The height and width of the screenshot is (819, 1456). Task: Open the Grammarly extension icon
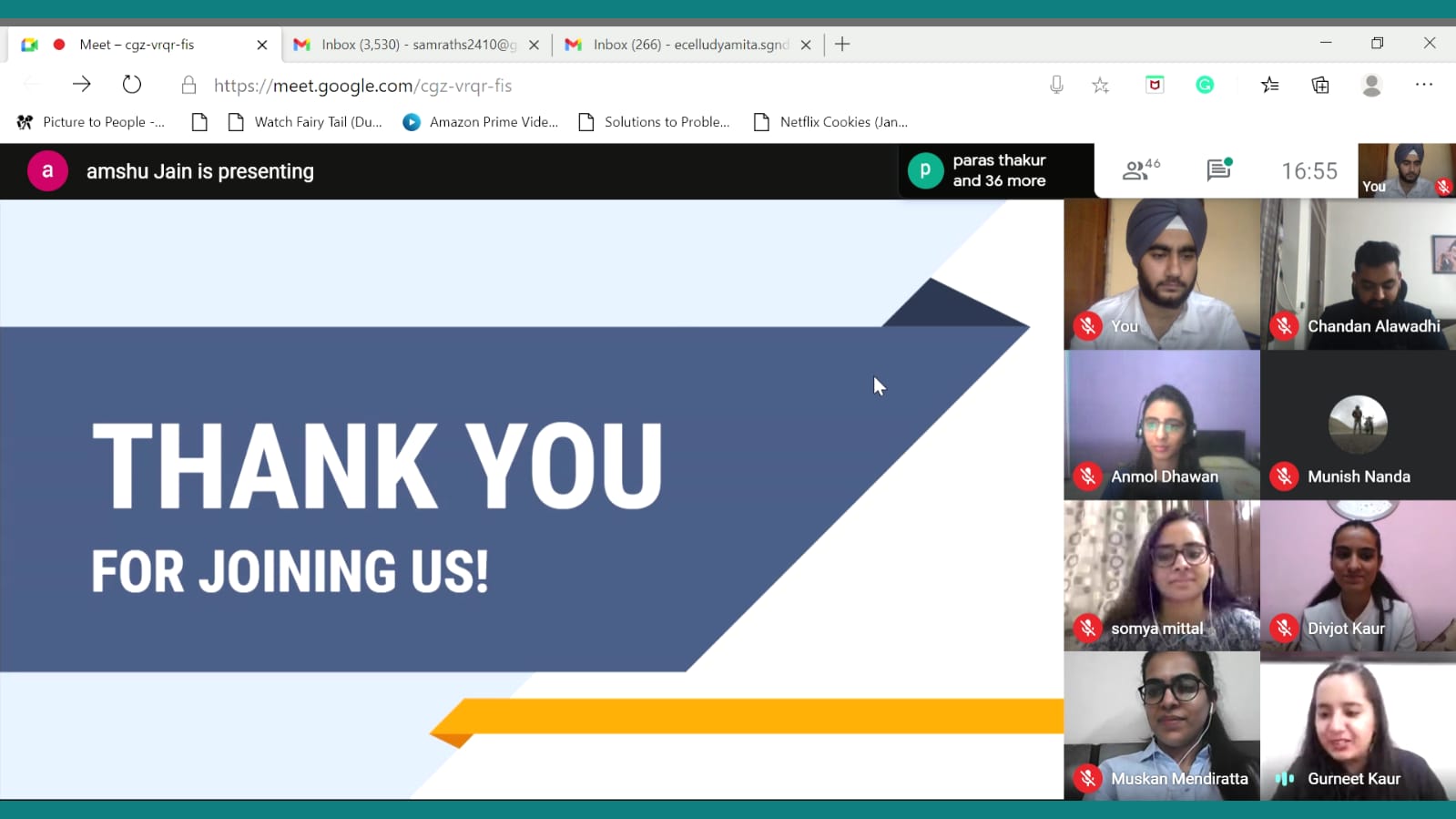tap(1205, 85)
